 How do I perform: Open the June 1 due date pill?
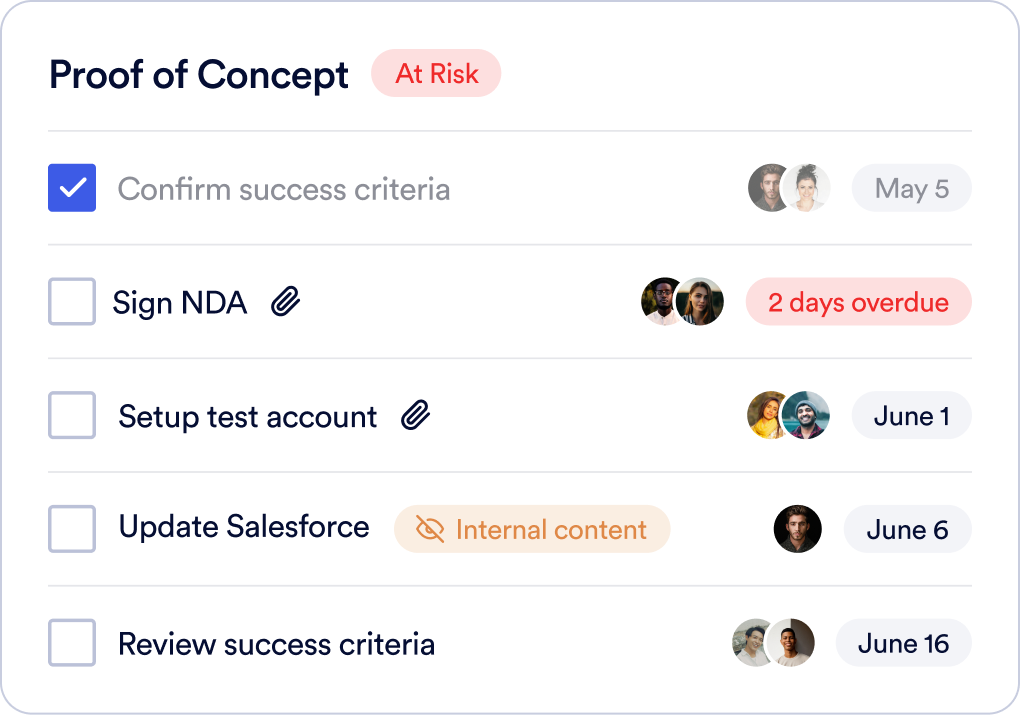pos(911,416)
